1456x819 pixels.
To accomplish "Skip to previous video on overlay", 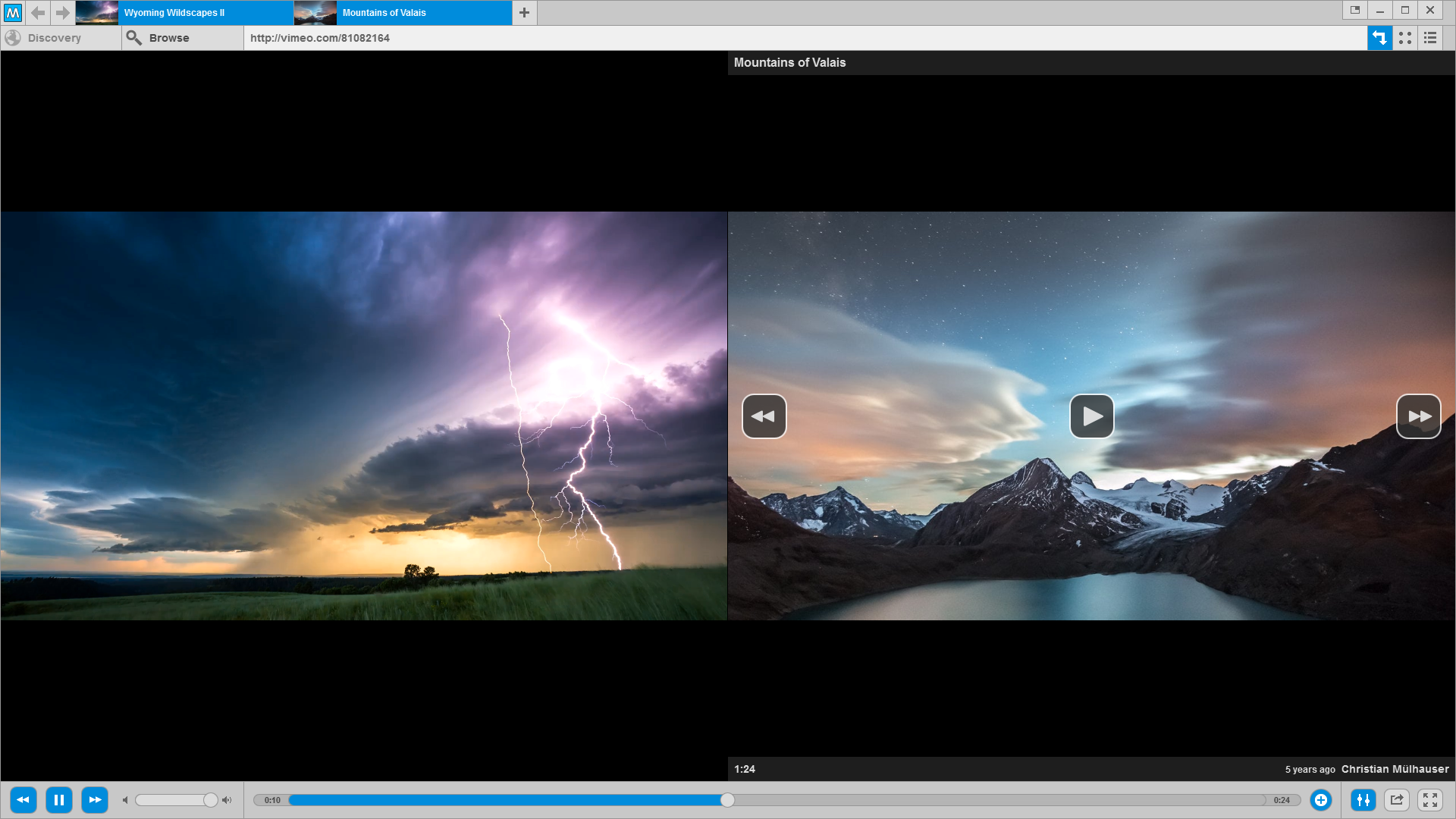I will coord(764,416).
